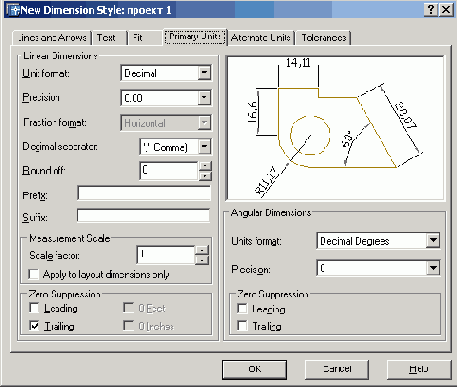Click the 14,11 dimension in the preview
This screenshot has width=457, height=387.
[x=298, y=63]
